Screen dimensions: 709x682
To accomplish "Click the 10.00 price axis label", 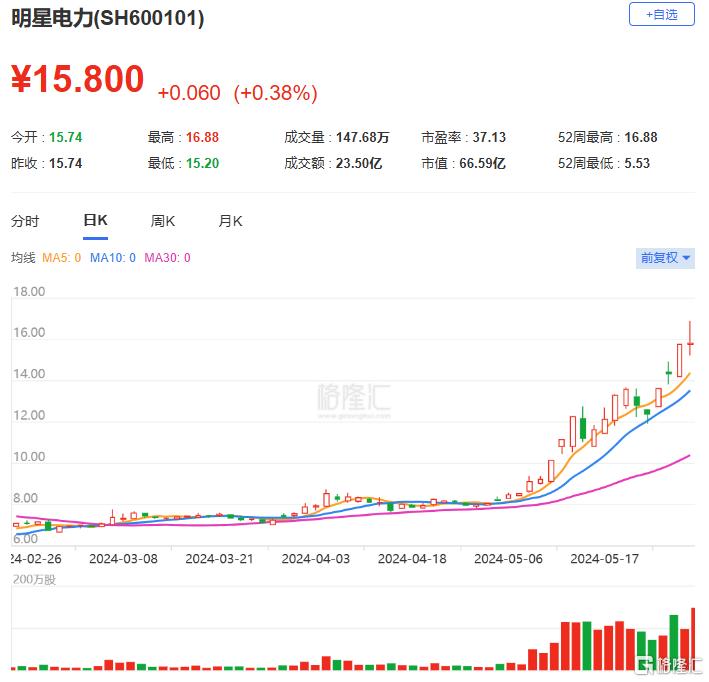I will pos(29,457).
